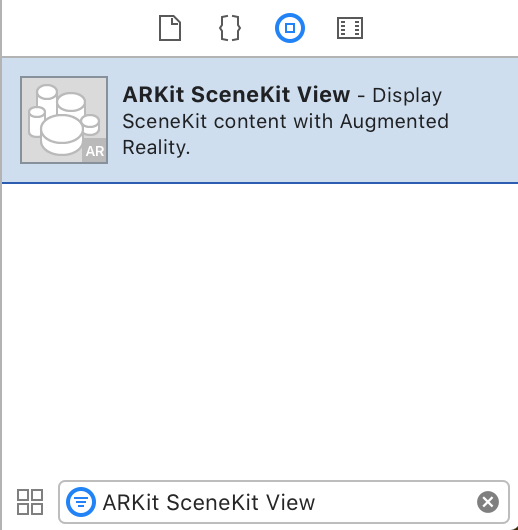
Task: Click the curly braces snippet tab
Action: tap(230, 28)
